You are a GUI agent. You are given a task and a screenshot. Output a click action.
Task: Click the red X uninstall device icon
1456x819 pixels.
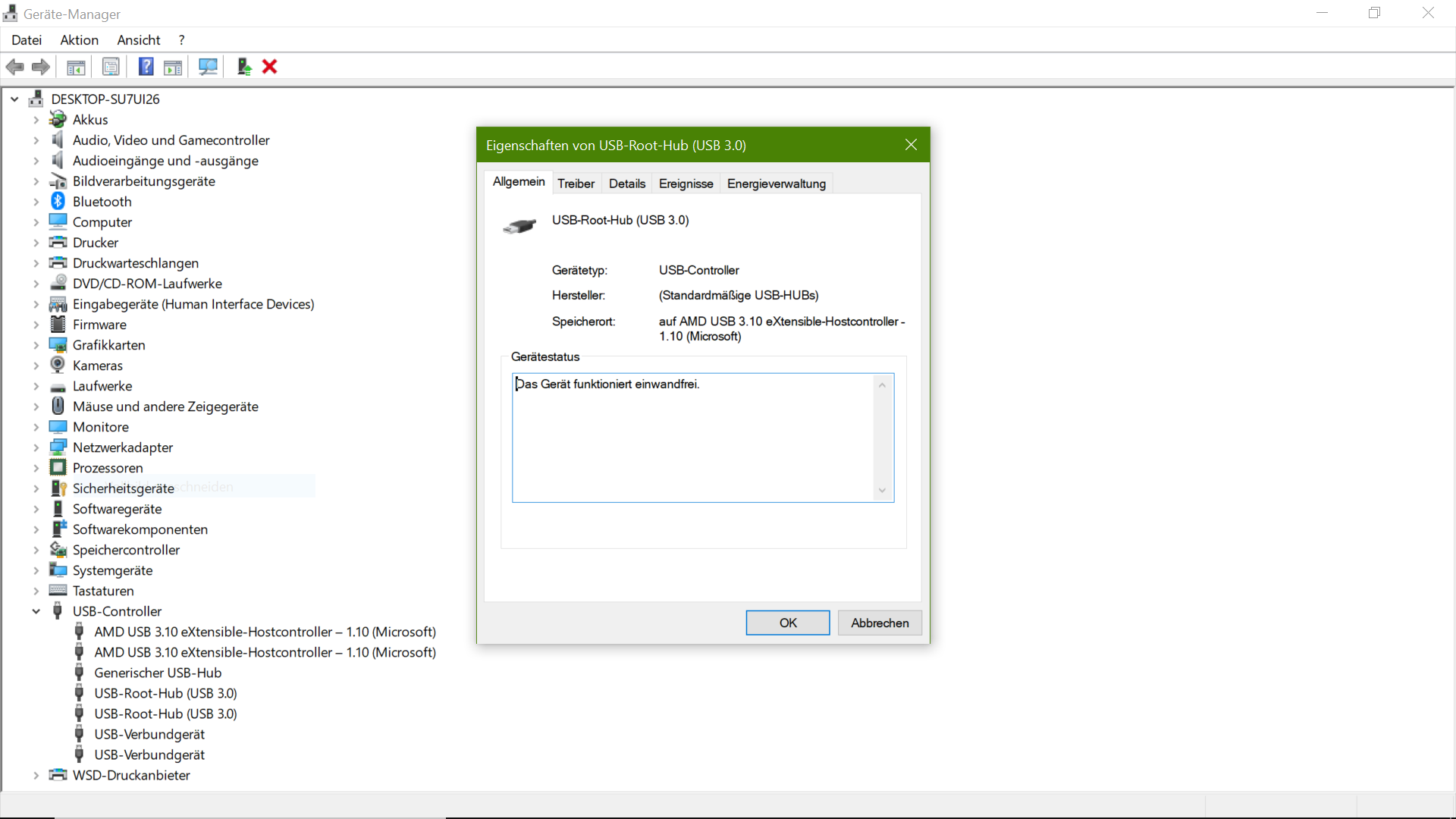(269, 67)
